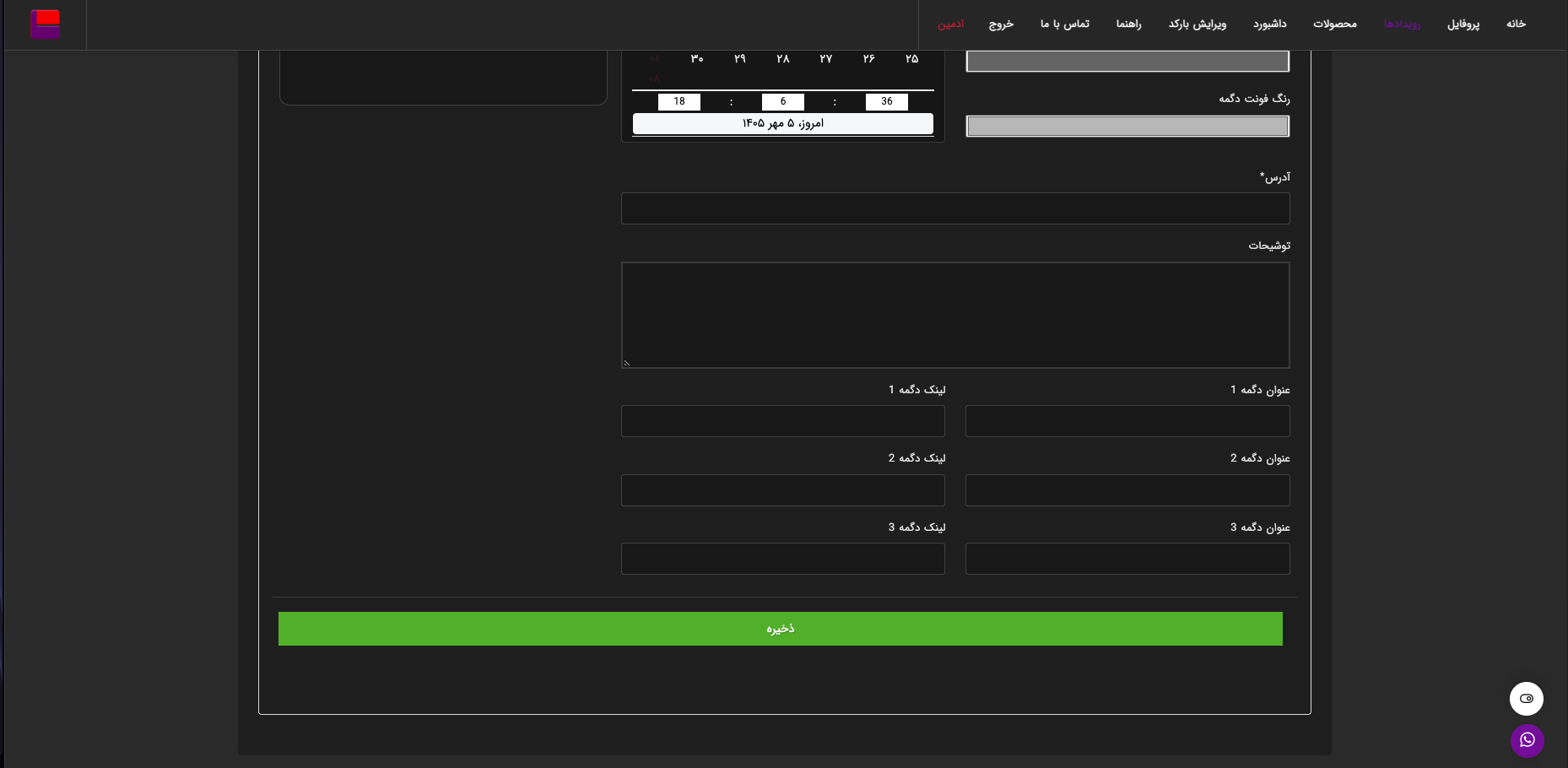
Task: Click the hour field showing 18
Action: click(x=679, y=101)
